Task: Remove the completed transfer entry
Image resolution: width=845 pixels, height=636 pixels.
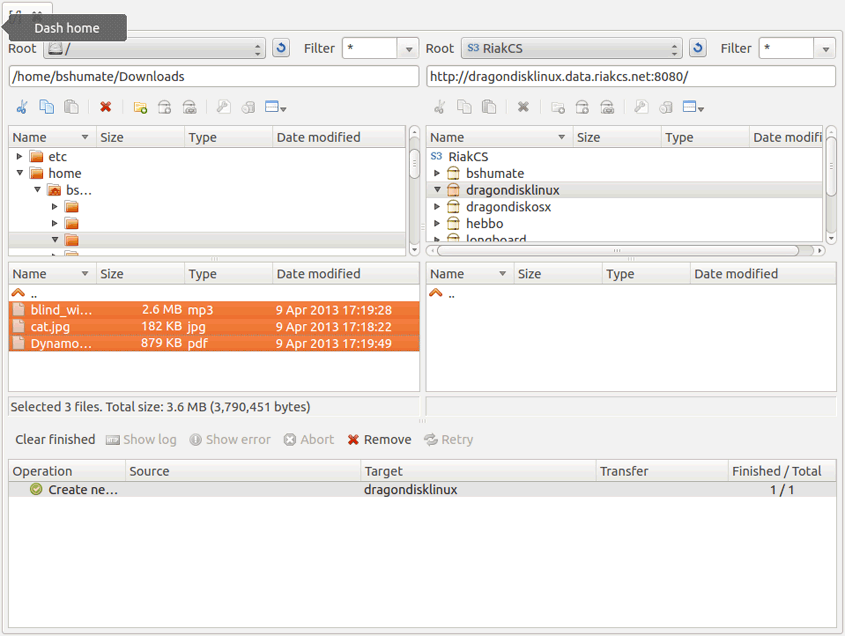Action: [x=379, y=439]
